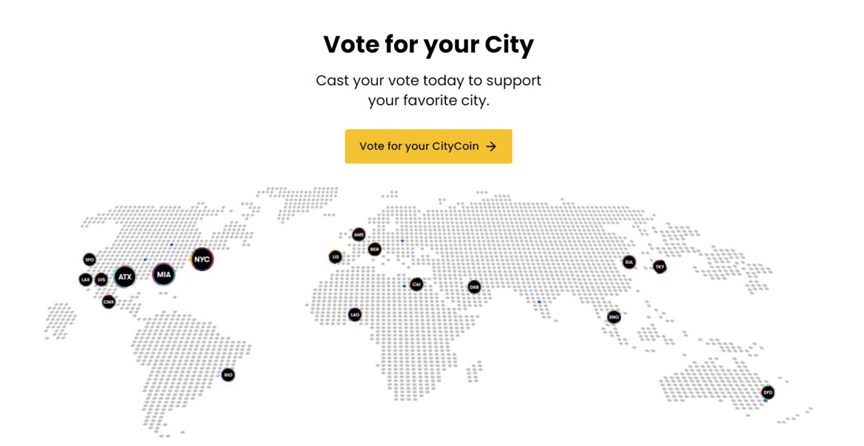Choose the CMX marker in Mexico
This screenshot has height=446, width=864.
click(109, 302)
